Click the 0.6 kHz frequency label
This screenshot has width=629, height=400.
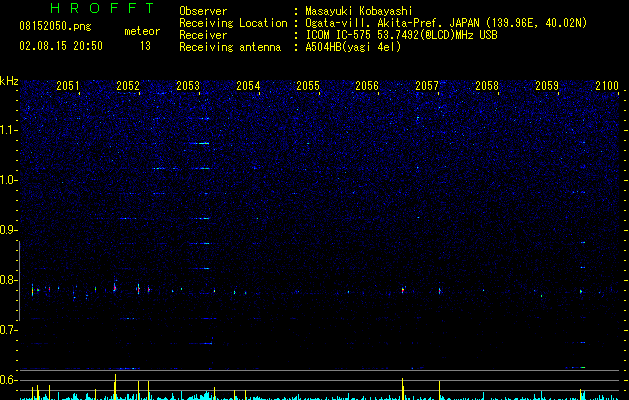(x=8, y=380)
